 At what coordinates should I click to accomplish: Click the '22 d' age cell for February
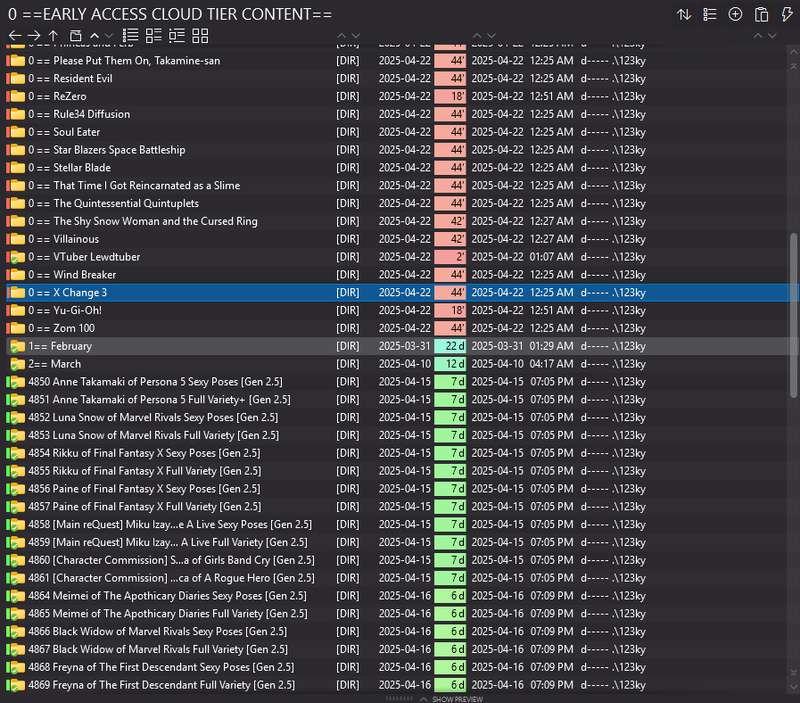tap(450, 346)
